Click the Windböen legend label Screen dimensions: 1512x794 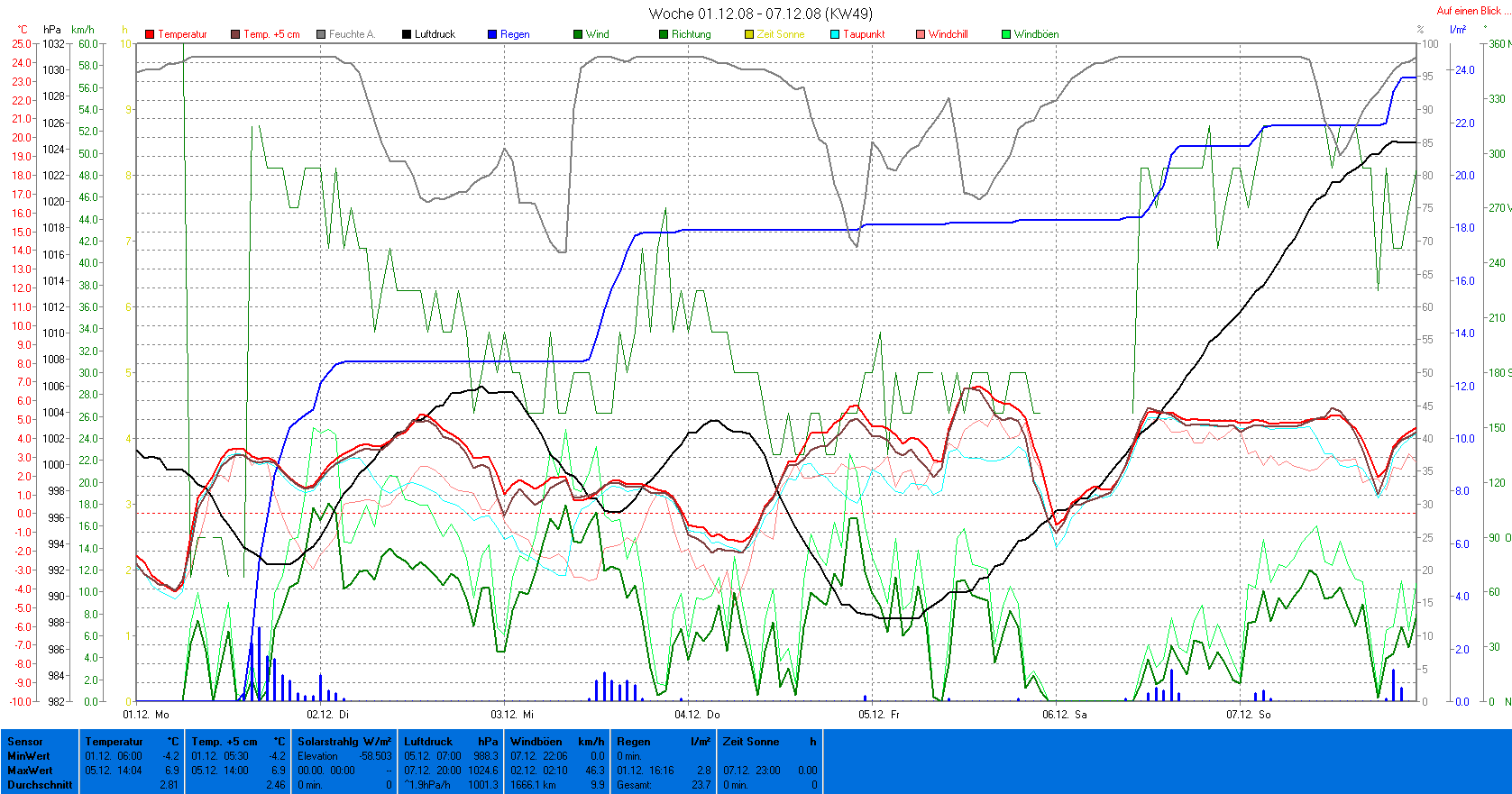[x=1036, y=34]
